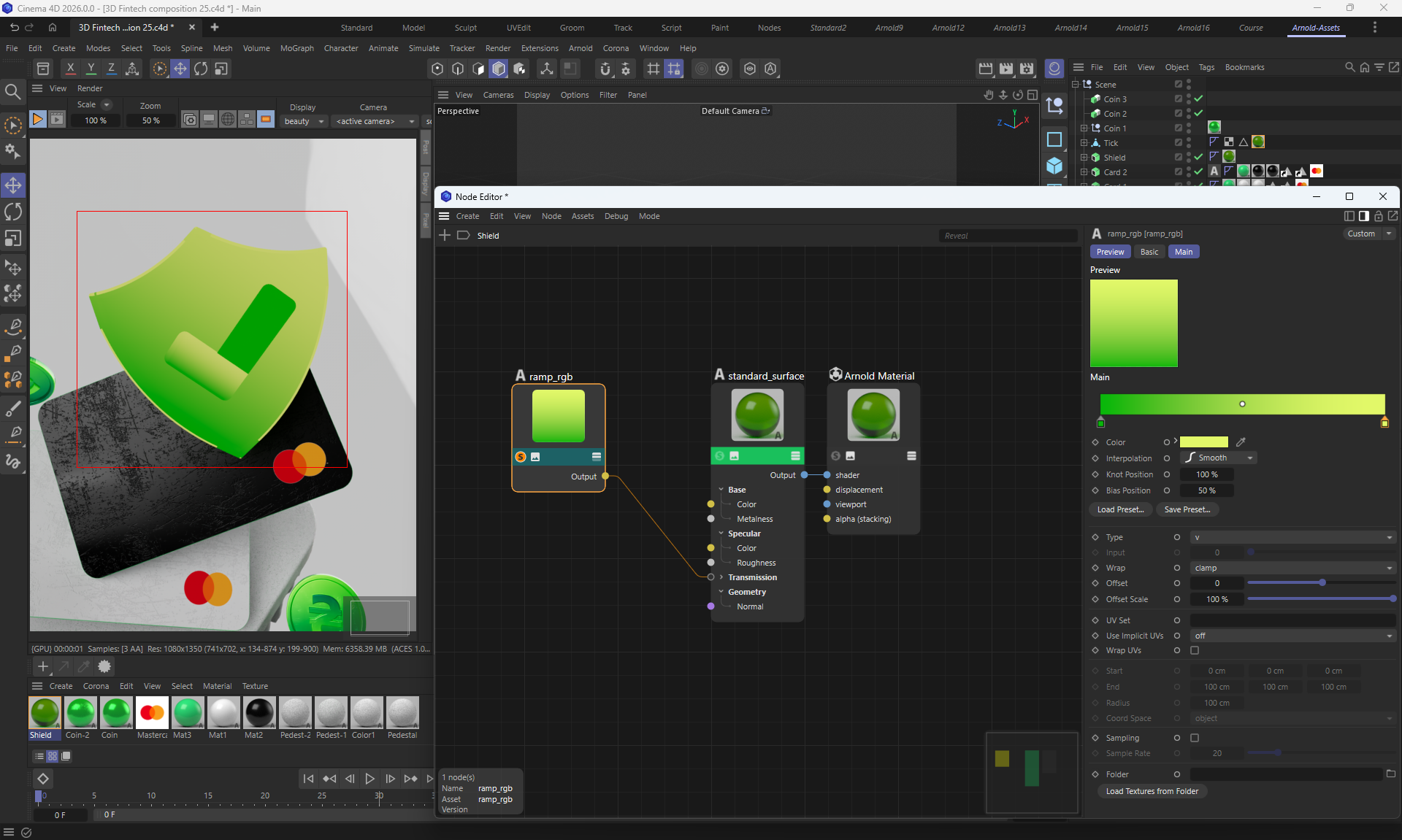Viewport: 1402px width, 840px height.
Task: Click the Play Forwards timeline button
Action: tap(369, 779)
